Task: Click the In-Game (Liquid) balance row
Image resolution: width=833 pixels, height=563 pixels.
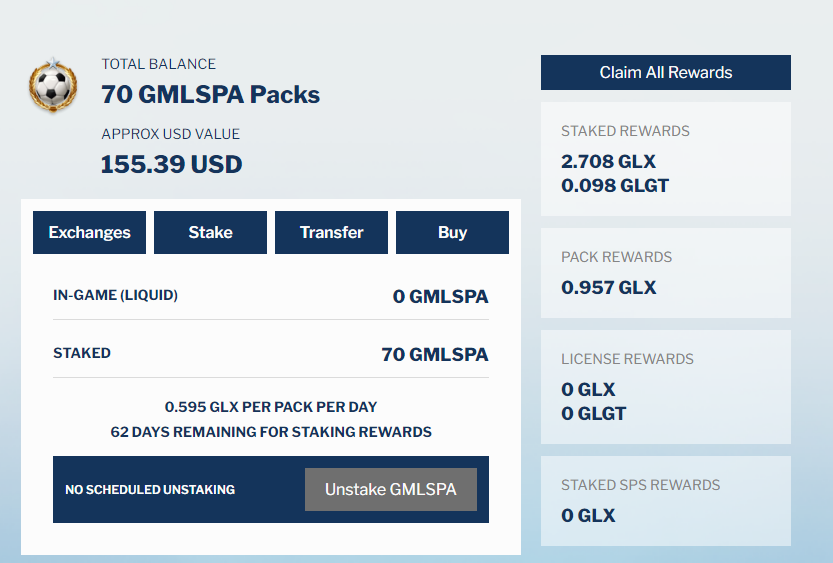Action: [x=270, y=296]
